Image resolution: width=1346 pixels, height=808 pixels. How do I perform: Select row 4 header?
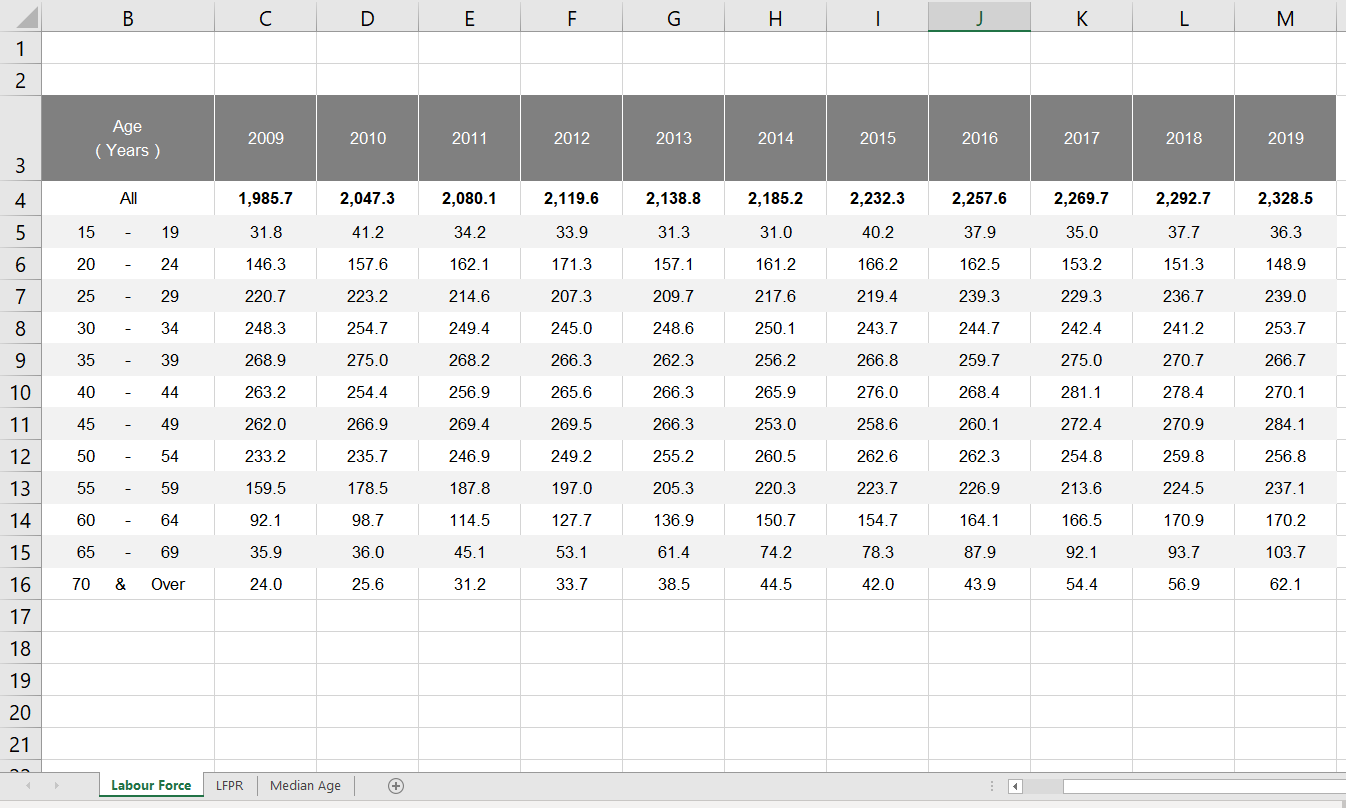(20, 199)
